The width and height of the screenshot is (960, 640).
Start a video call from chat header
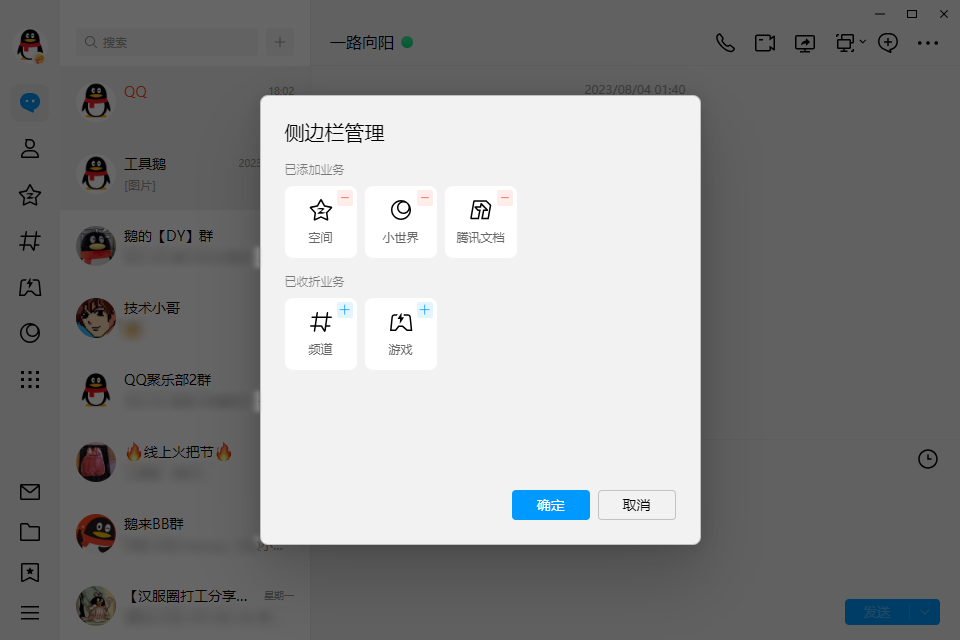[765, 43]
